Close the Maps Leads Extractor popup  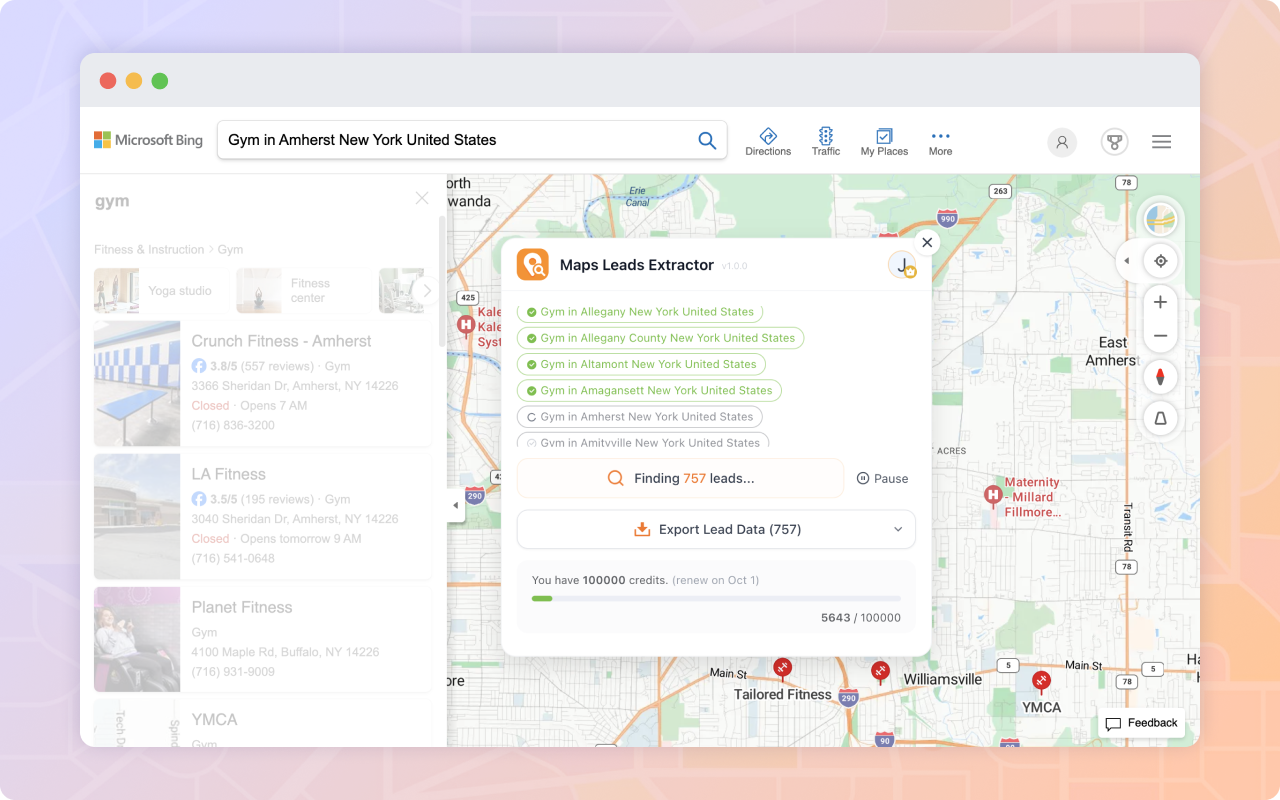(927, 242)
